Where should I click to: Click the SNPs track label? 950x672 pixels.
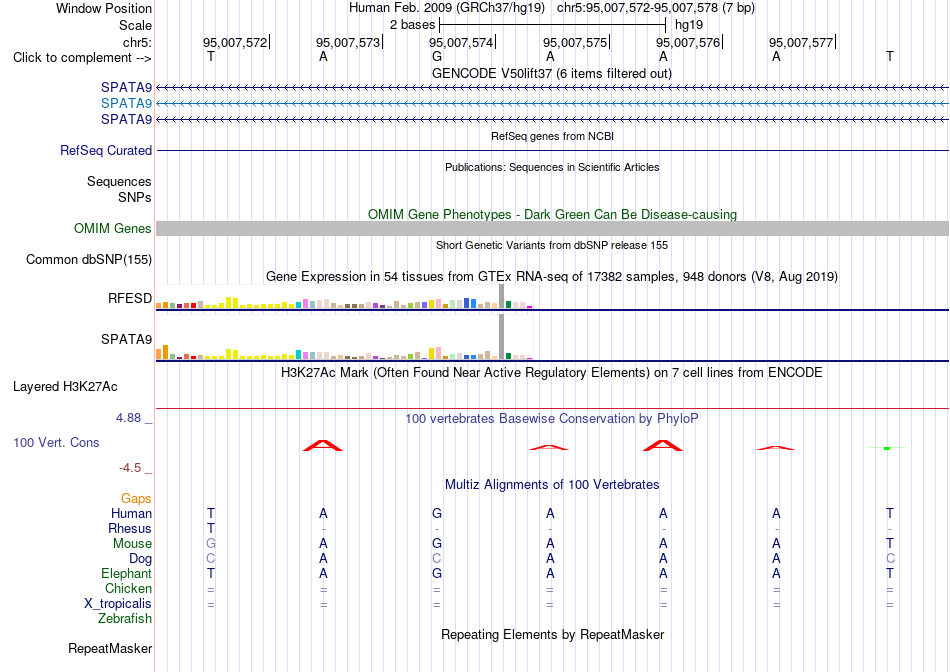pos(135,197)
